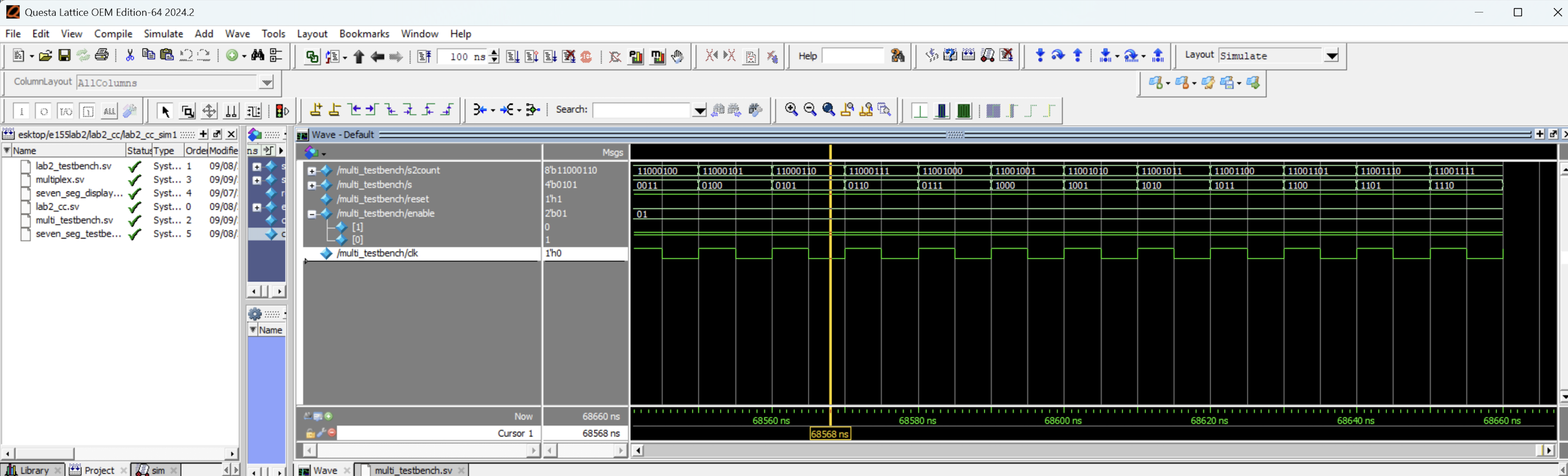The height and width of the screenshot is (476, 1568).
Task: Click the Cut scissors icon
Action: coord(130,56)
